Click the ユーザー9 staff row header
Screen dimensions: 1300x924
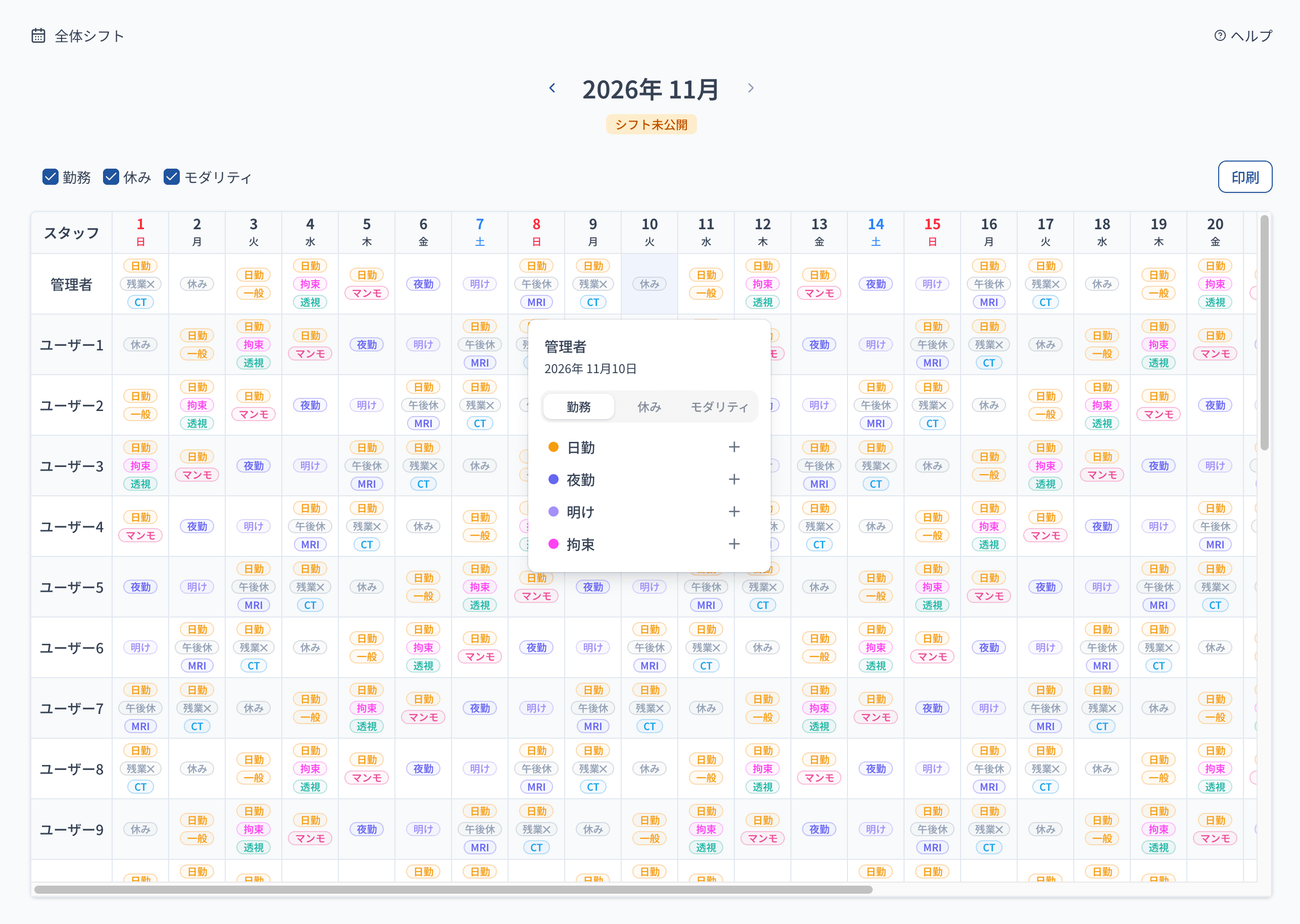pyautogui.click(x=72, y=830)
